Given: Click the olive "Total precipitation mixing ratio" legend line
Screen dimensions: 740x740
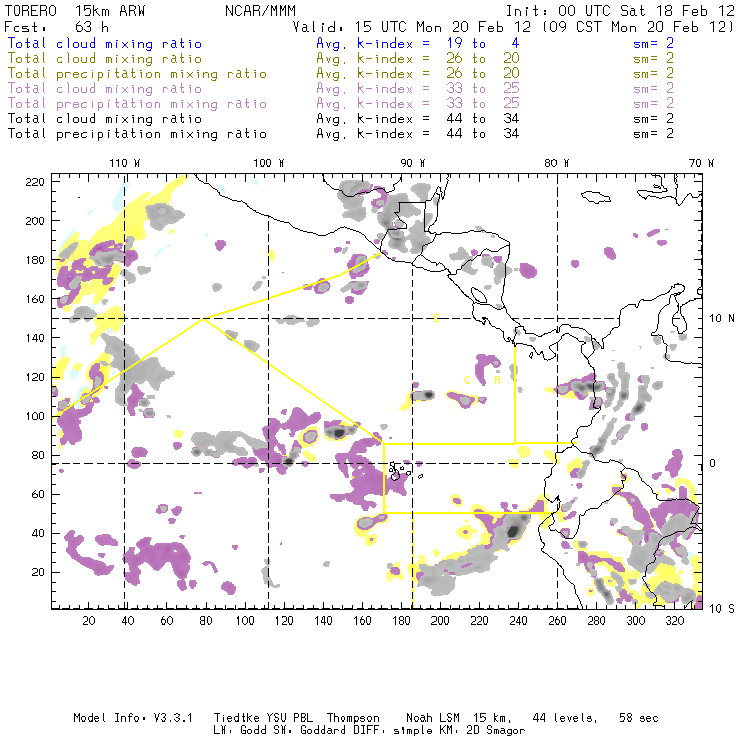Looking at the screenshot, I should tap(137, 74).
